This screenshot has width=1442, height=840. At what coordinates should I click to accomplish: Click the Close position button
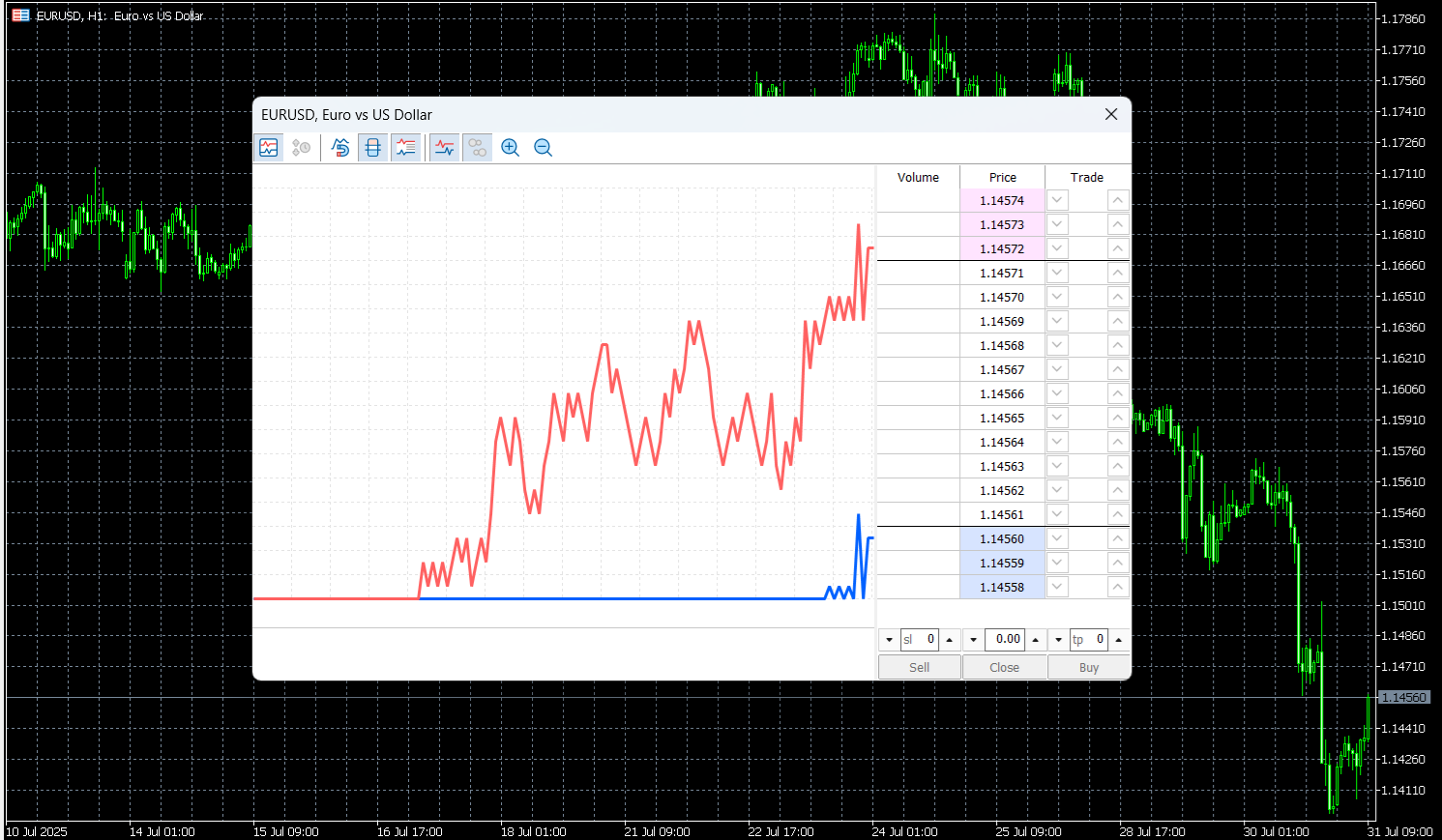1005,667
